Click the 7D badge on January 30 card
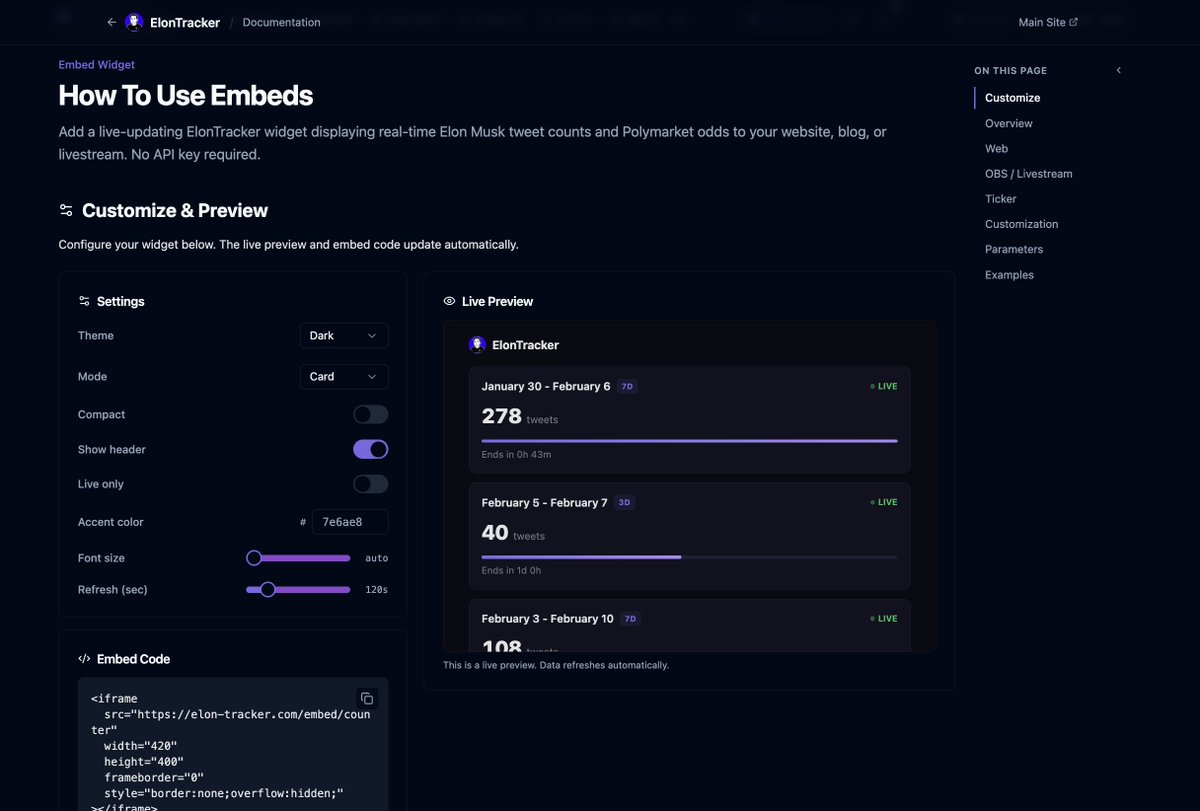The height and width of the screenshot is (811, 1200). 627,386
